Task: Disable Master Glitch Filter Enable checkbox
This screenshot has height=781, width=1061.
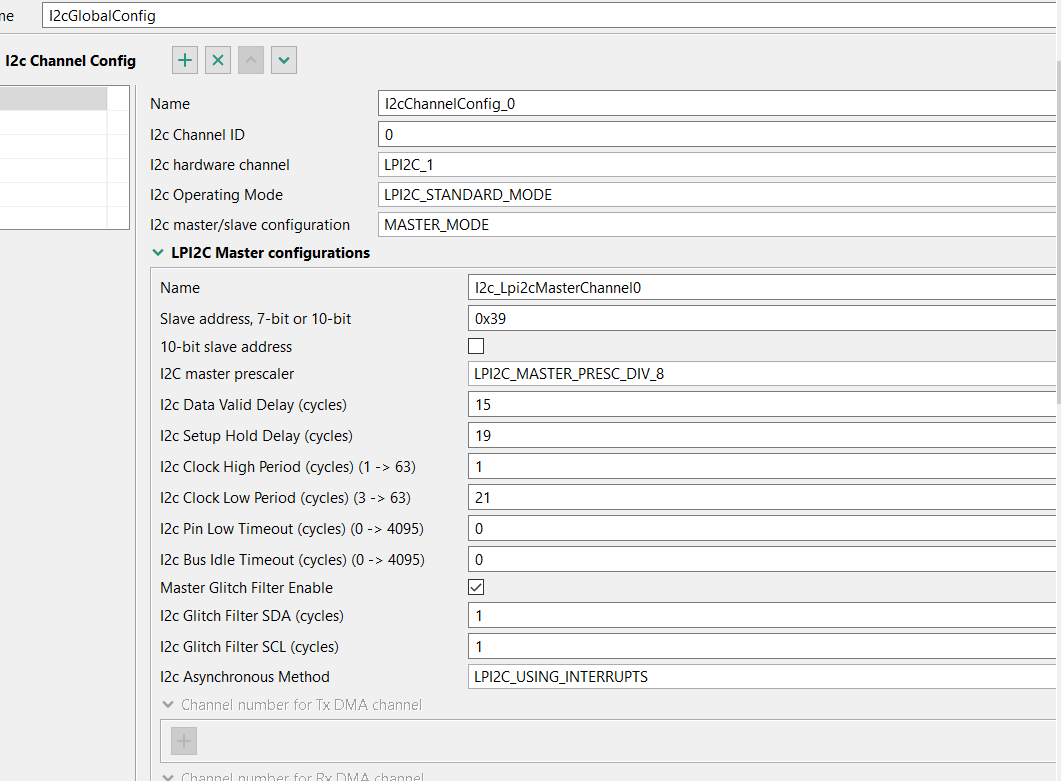Action: click(476, 587)
